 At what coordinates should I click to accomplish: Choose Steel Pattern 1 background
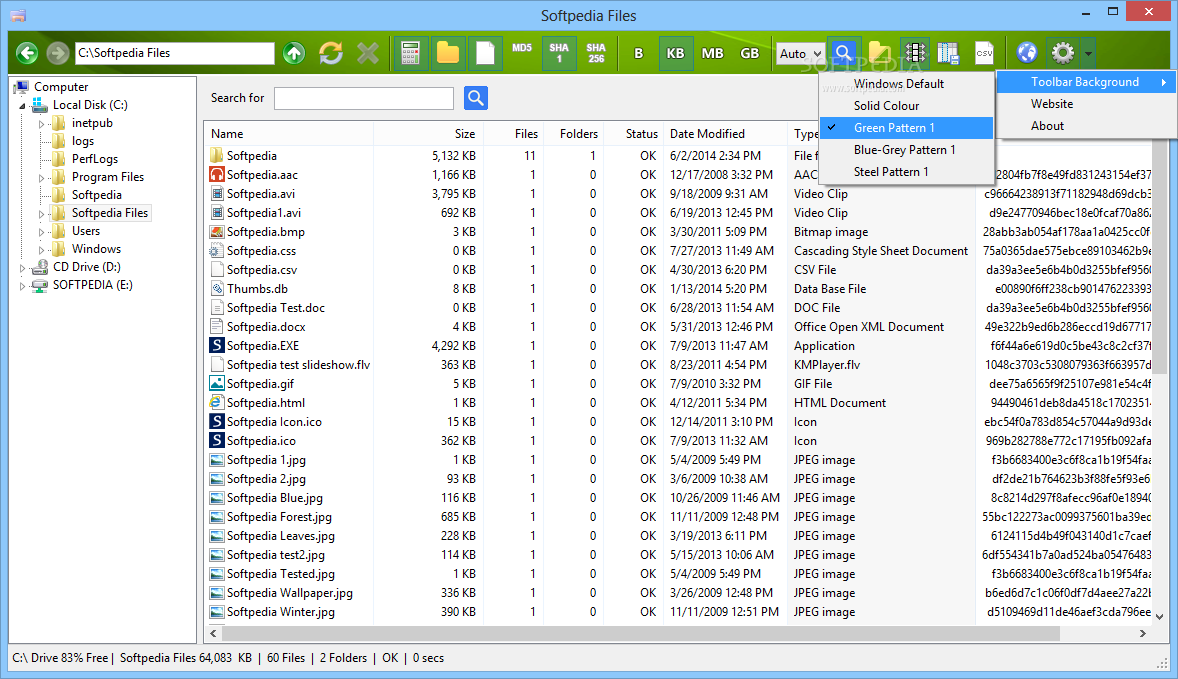[x=907, y=171]
